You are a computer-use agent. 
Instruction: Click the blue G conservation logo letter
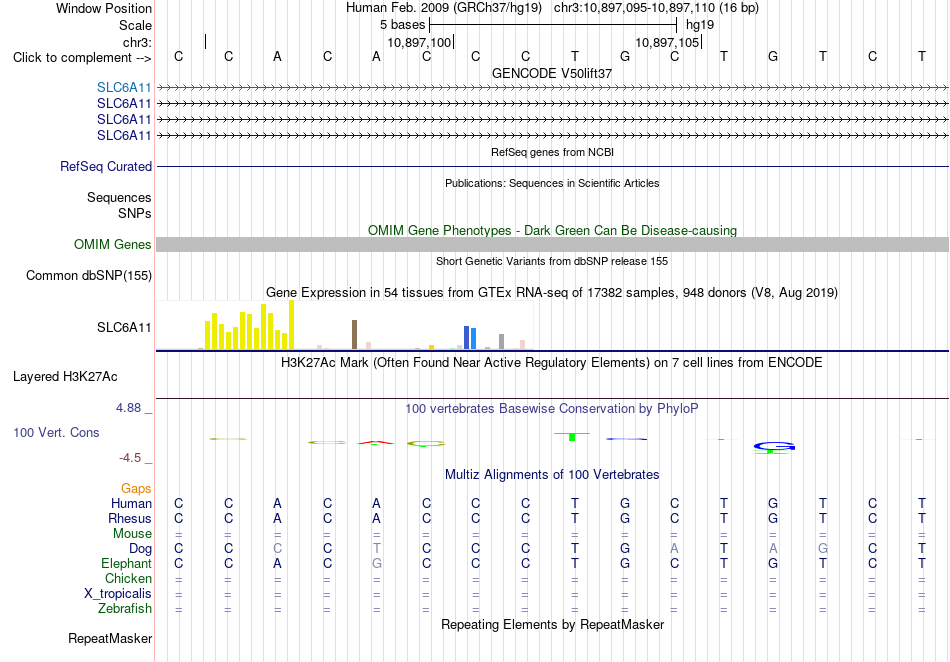pyautogui.click(x=774, y=446)
